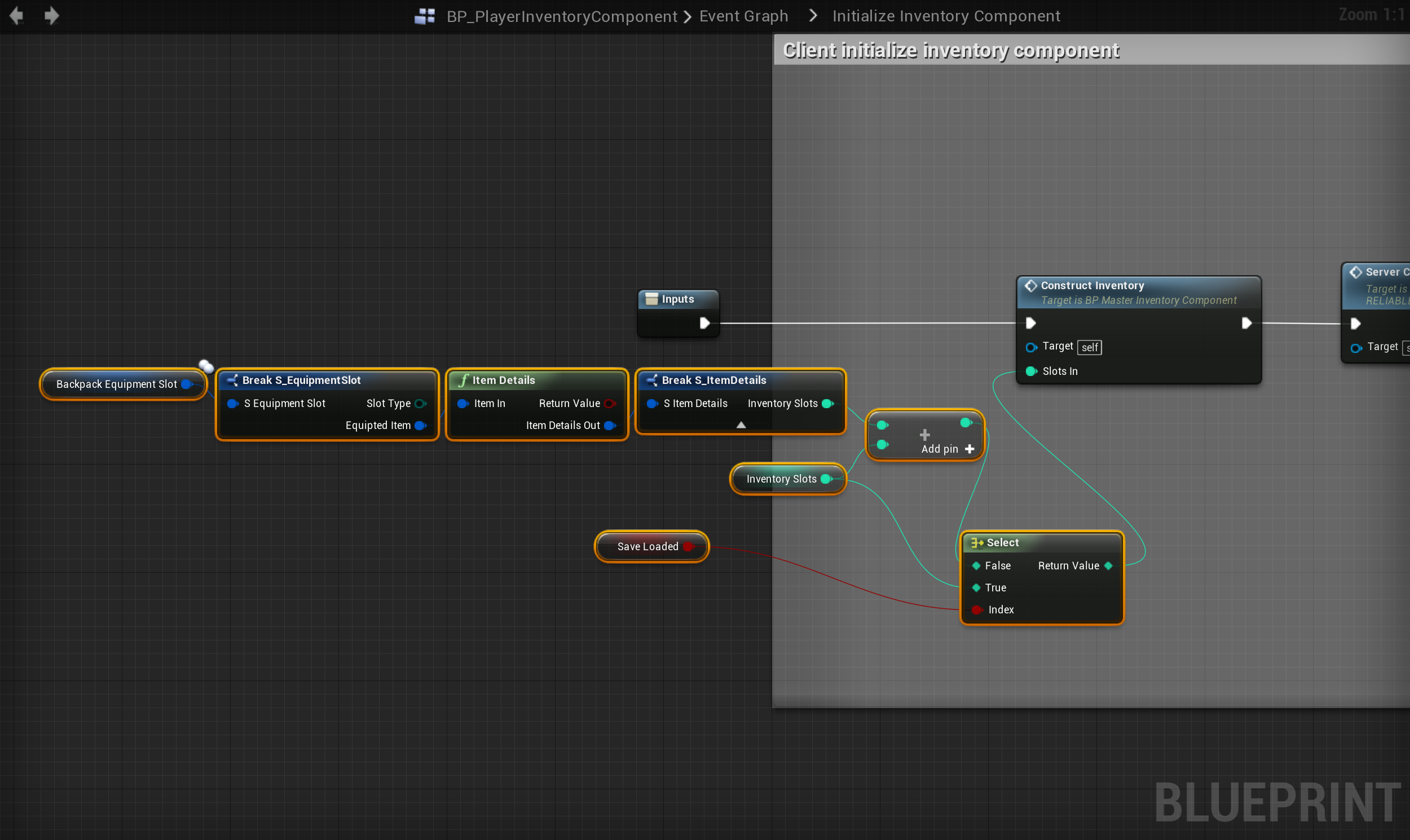Click the Break S_ItemDetails struct icon
The width and height of the screenshot is (1410, 840).
652,381
